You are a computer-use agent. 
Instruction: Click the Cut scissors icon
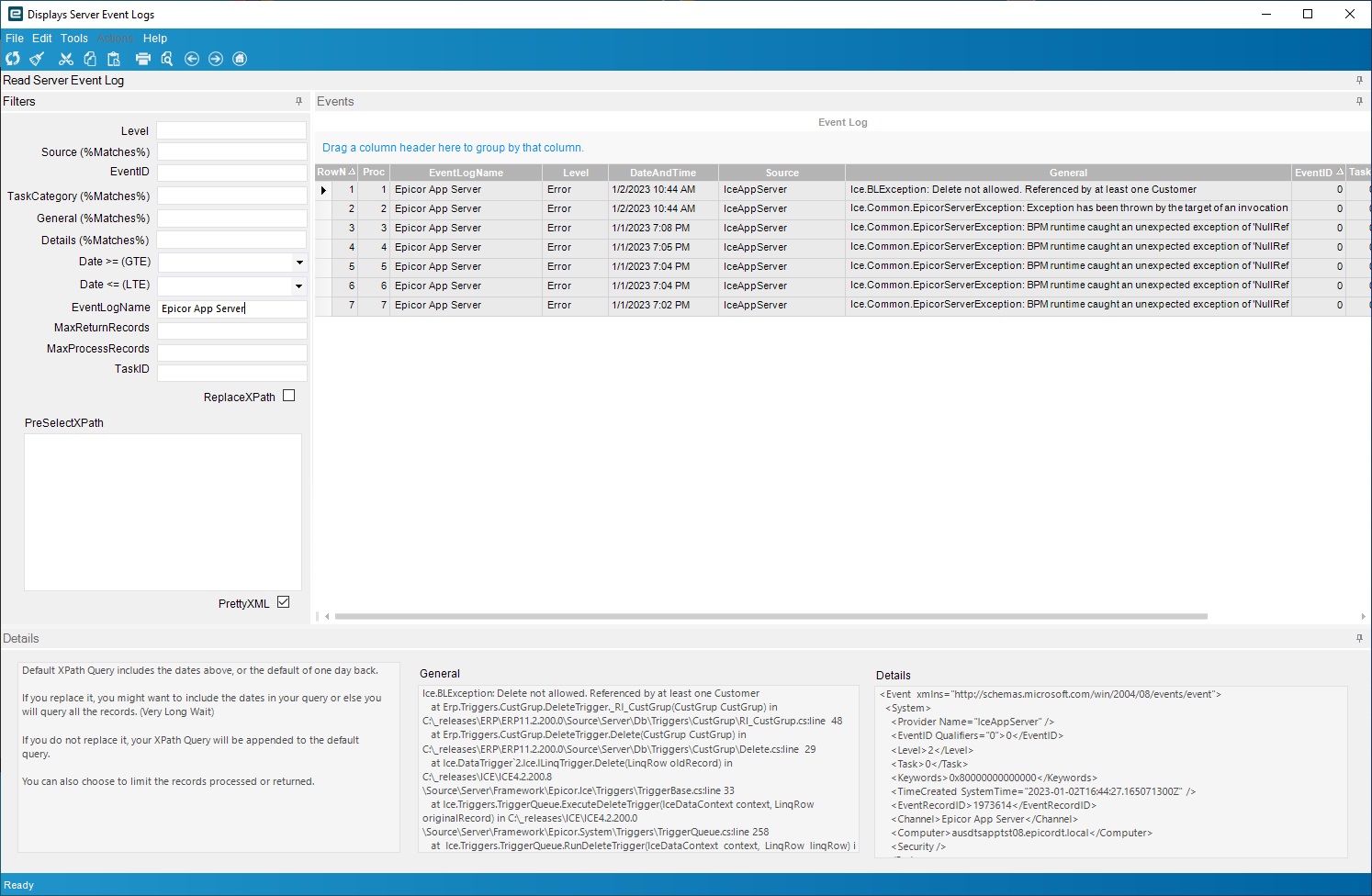tap(65, 59)
